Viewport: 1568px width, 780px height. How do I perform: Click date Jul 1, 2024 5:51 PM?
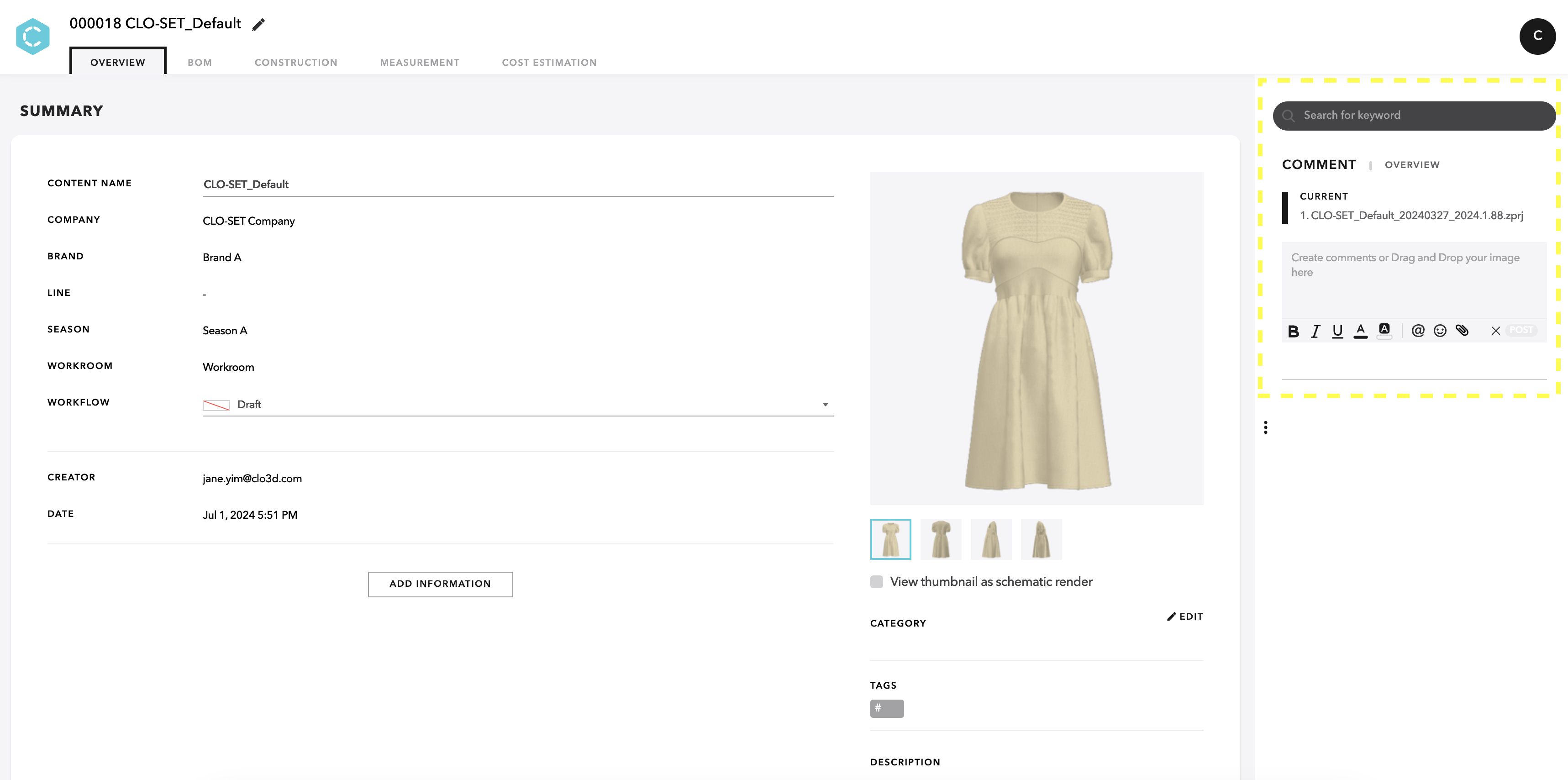250,515
